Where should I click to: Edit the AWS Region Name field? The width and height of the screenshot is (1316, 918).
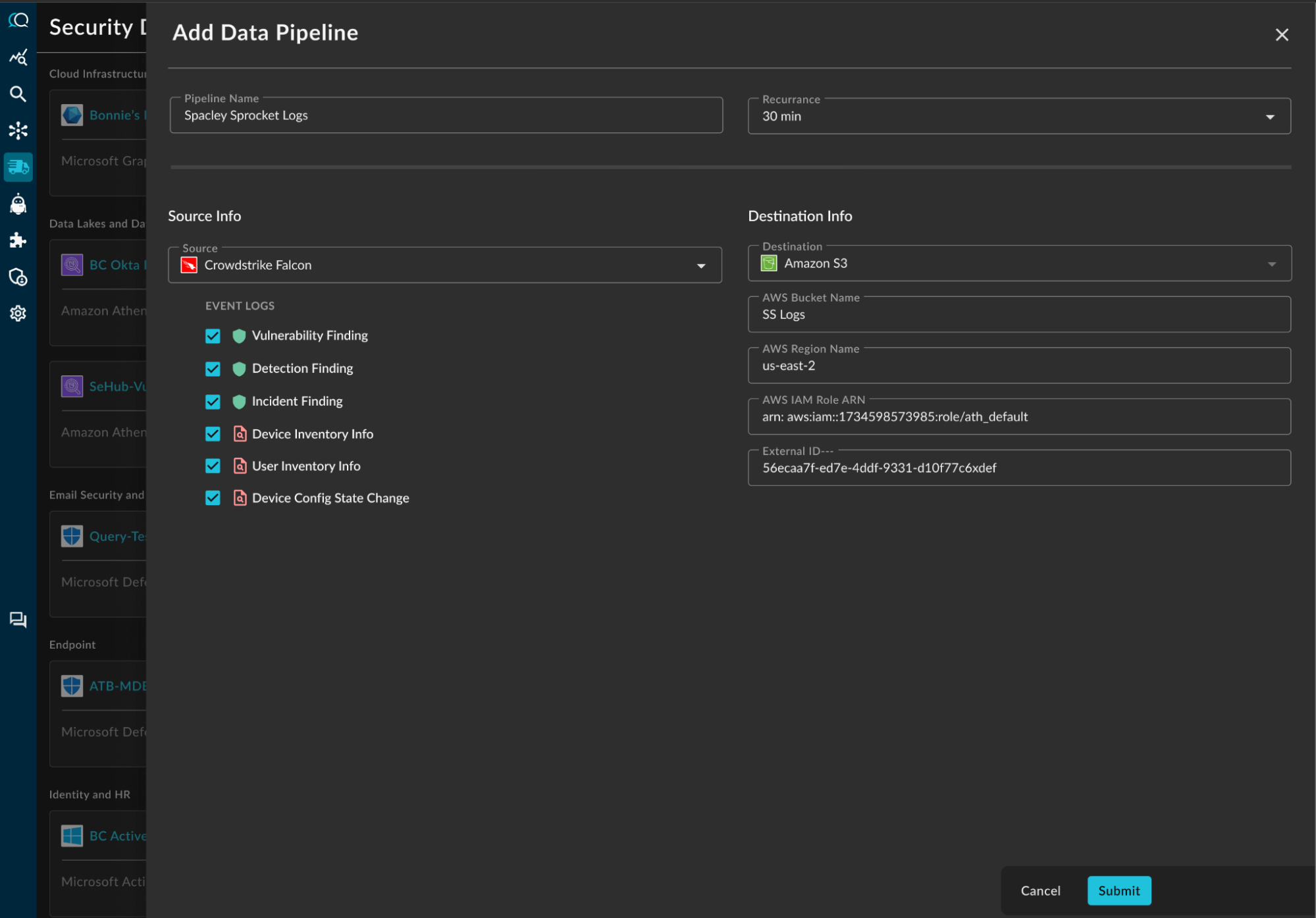[x=1019, y=365]
